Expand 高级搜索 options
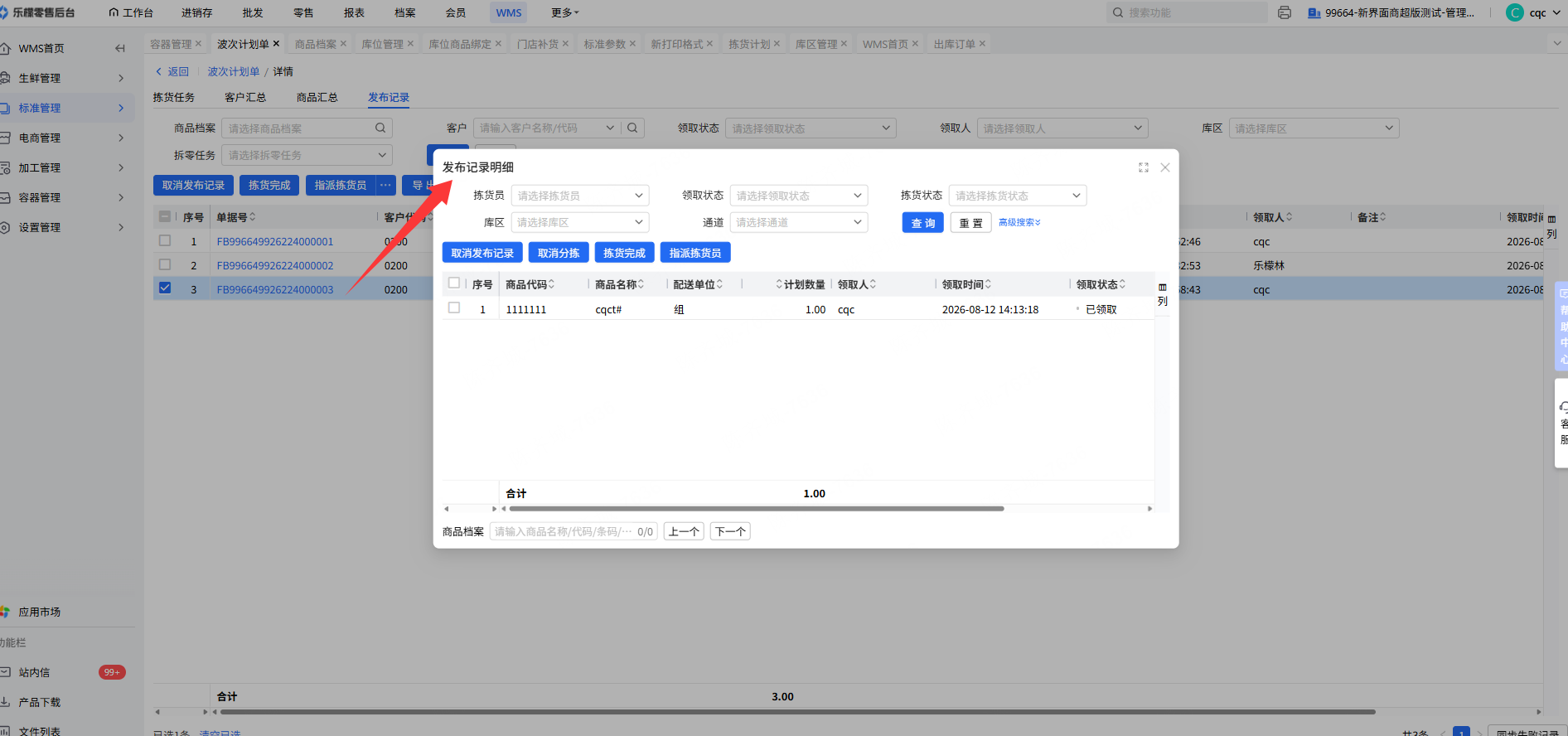The width and height of the screenshot is (1568, 736). 1019,222
